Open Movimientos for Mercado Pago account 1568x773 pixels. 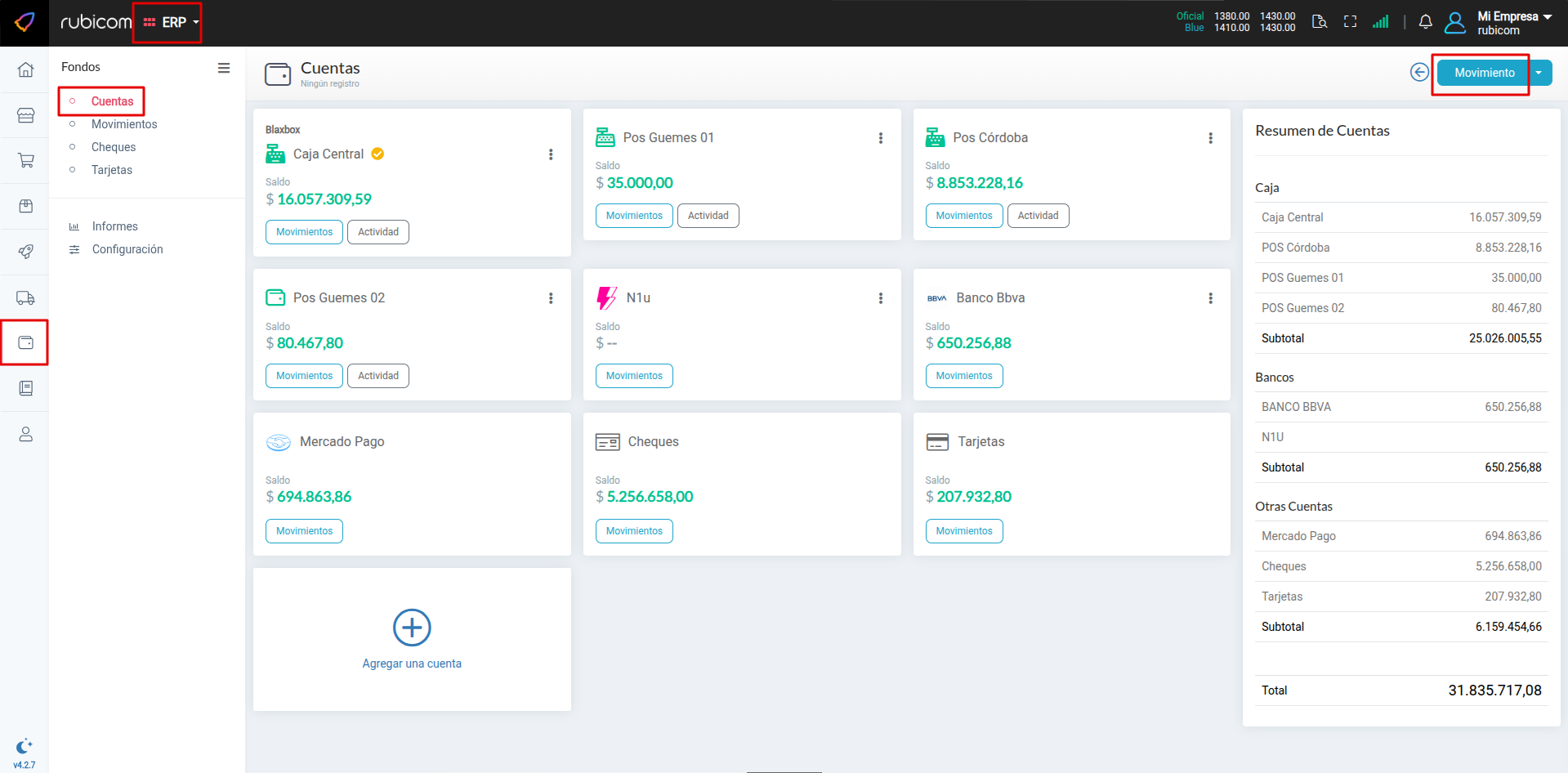[304, 531]
